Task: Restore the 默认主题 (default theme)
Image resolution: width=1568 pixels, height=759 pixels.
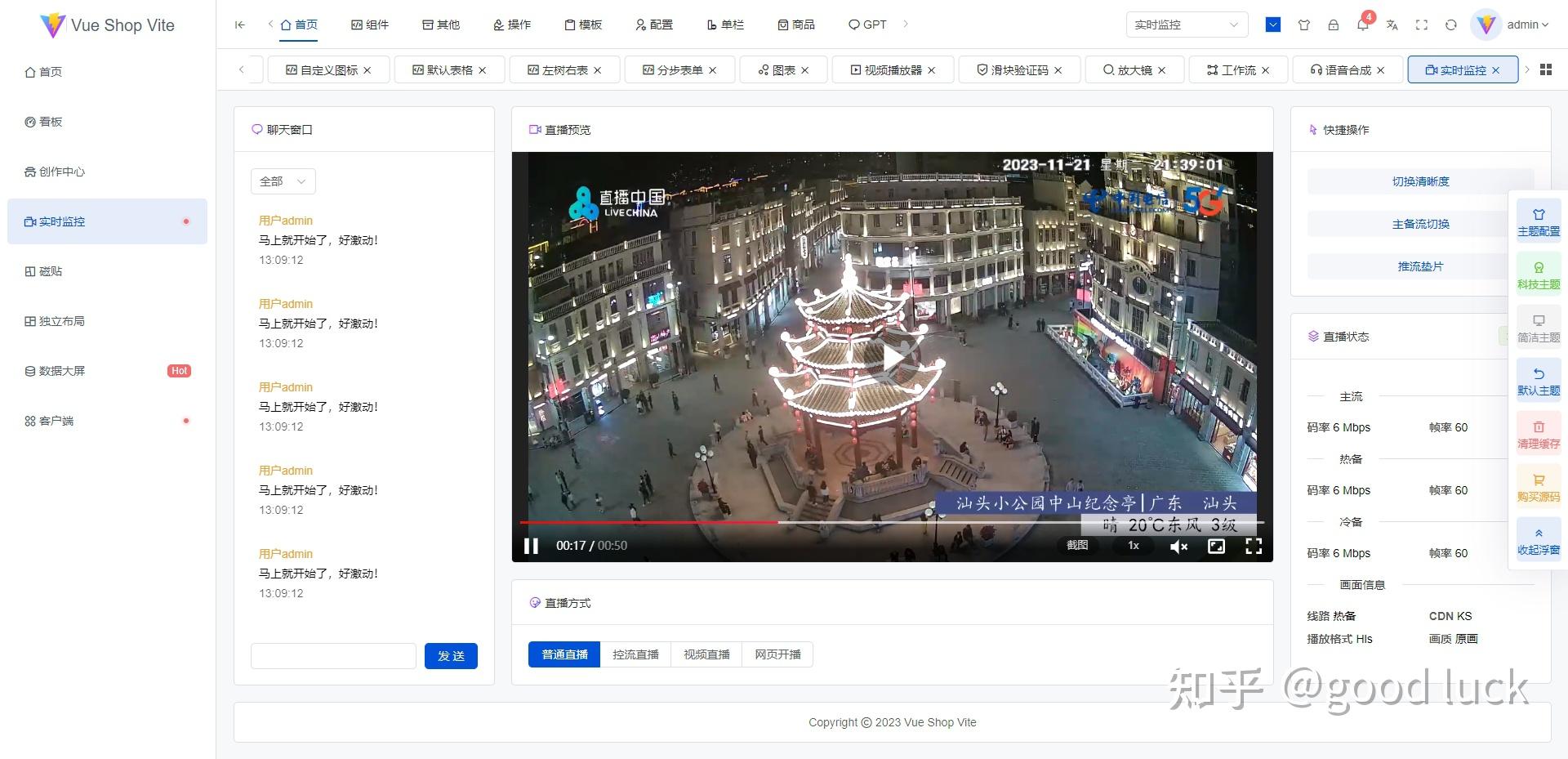Action: tap(1538, 381)
